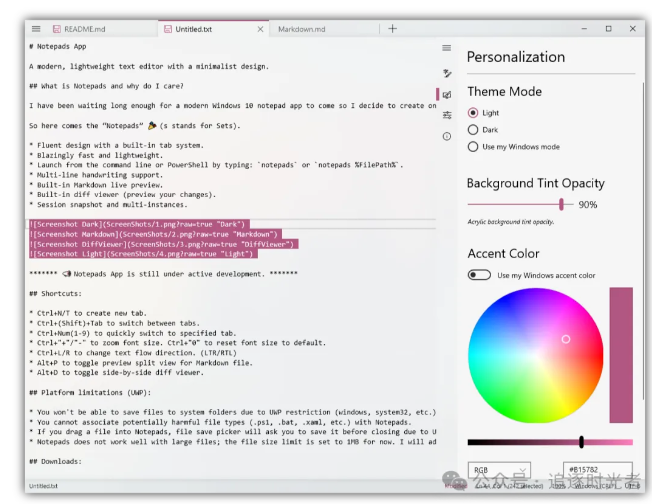Viewport: 652px width, 504px height.
Task: Switch to the Markdown.md tab
Action: coord(302,29)
